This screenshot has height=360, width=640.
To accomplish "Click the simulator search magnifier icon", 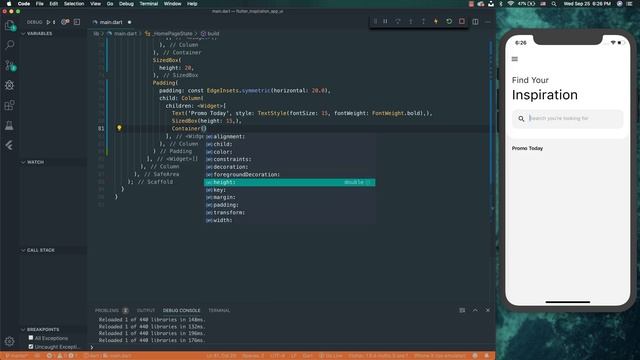I will point(521,118).
